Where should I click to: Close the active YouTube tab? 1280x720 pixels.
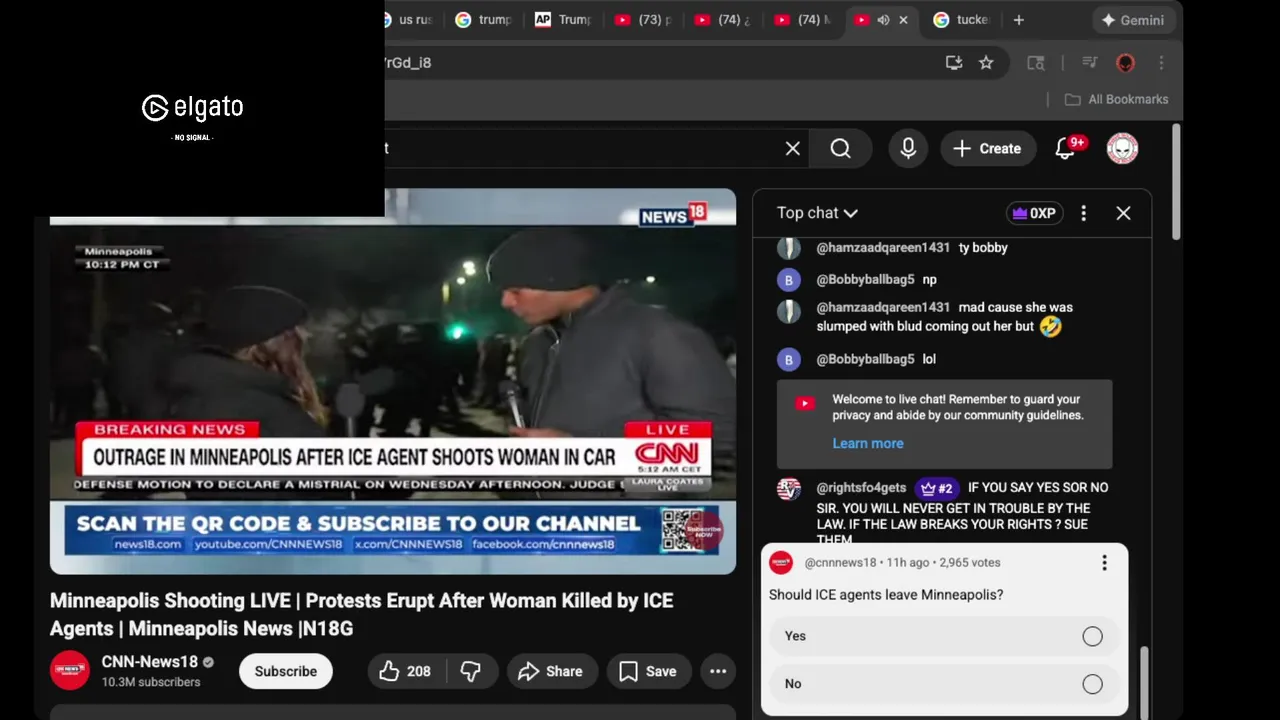(x=903, y=20)
